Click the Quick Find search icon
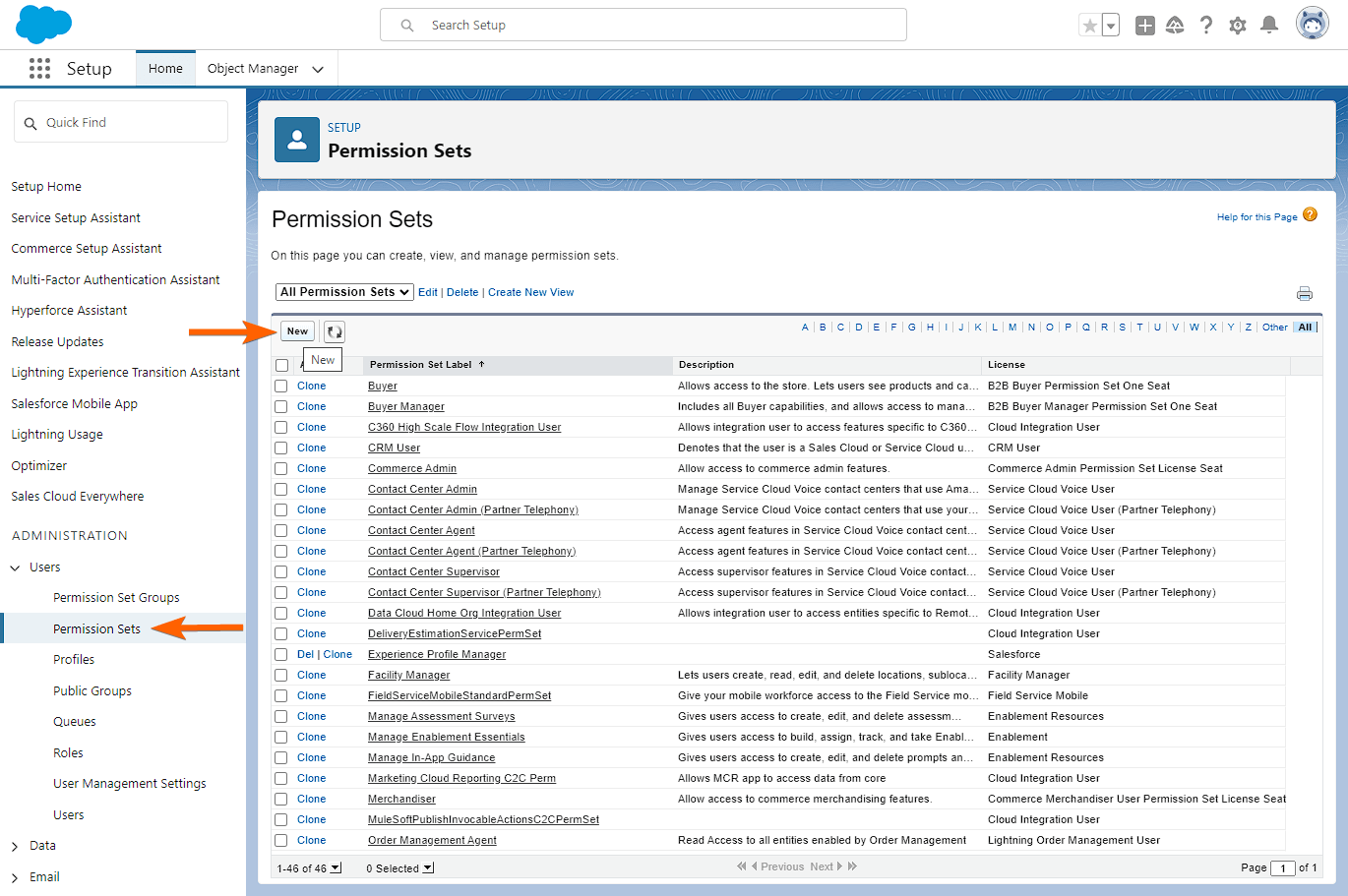The width and height of the screenshot is (1348, 896). (x=31, y=123)
